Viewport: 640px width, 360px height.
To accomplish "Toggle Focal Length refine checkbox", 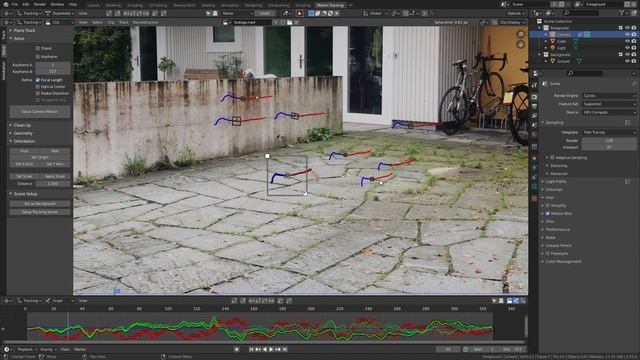I will point(38,80).
